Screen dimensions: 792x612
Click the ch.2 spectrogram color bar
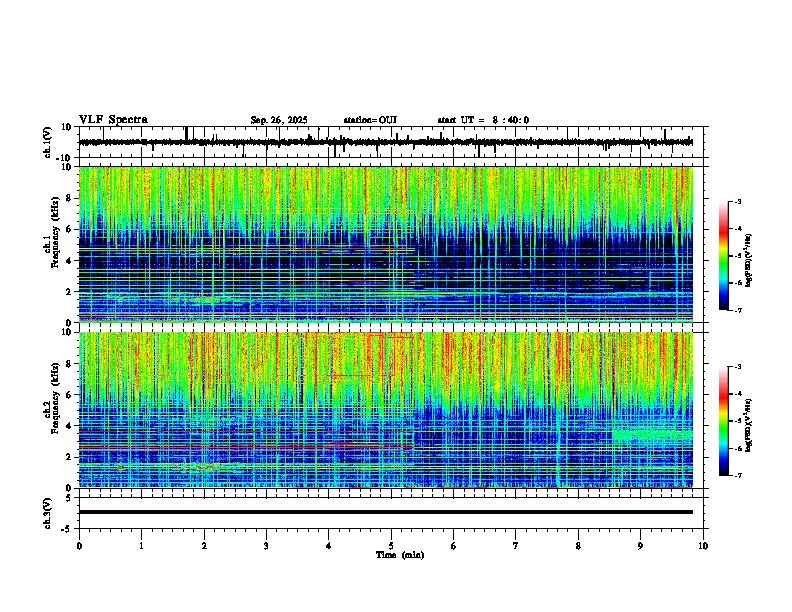click(724, 421)
